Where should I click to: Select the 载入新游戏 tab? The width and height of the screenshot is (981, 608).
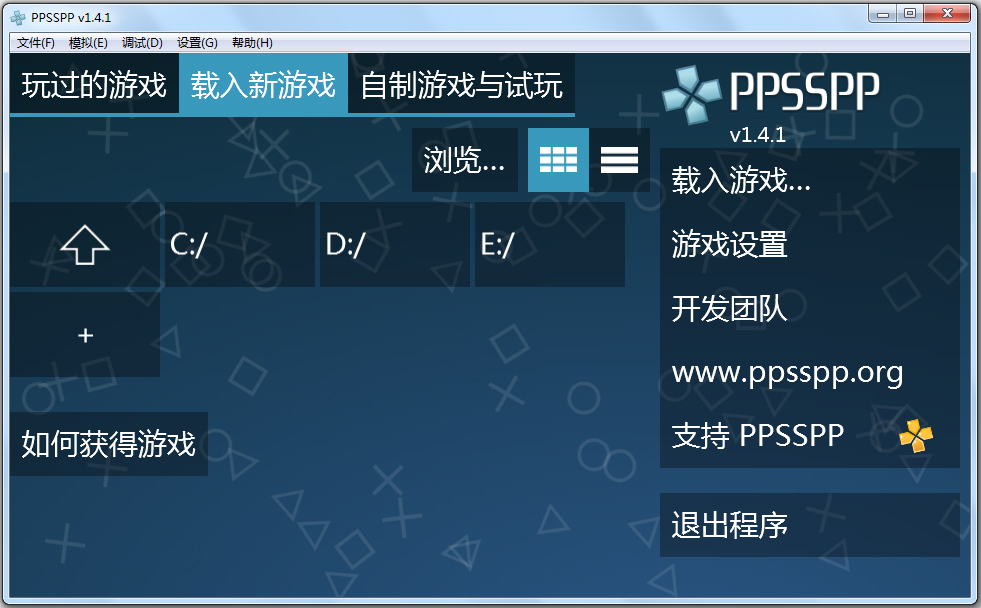pos(263,84)
